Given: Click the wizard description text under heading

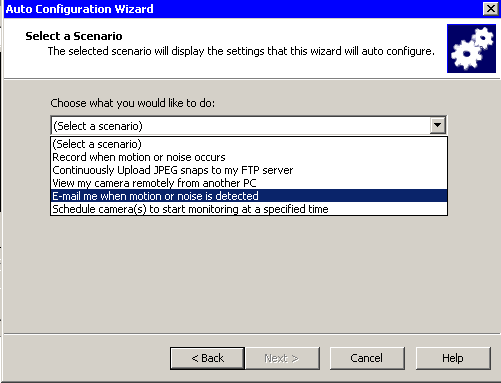Looking at the screenshot, I should pyautogui.click(x=241, y=51).
